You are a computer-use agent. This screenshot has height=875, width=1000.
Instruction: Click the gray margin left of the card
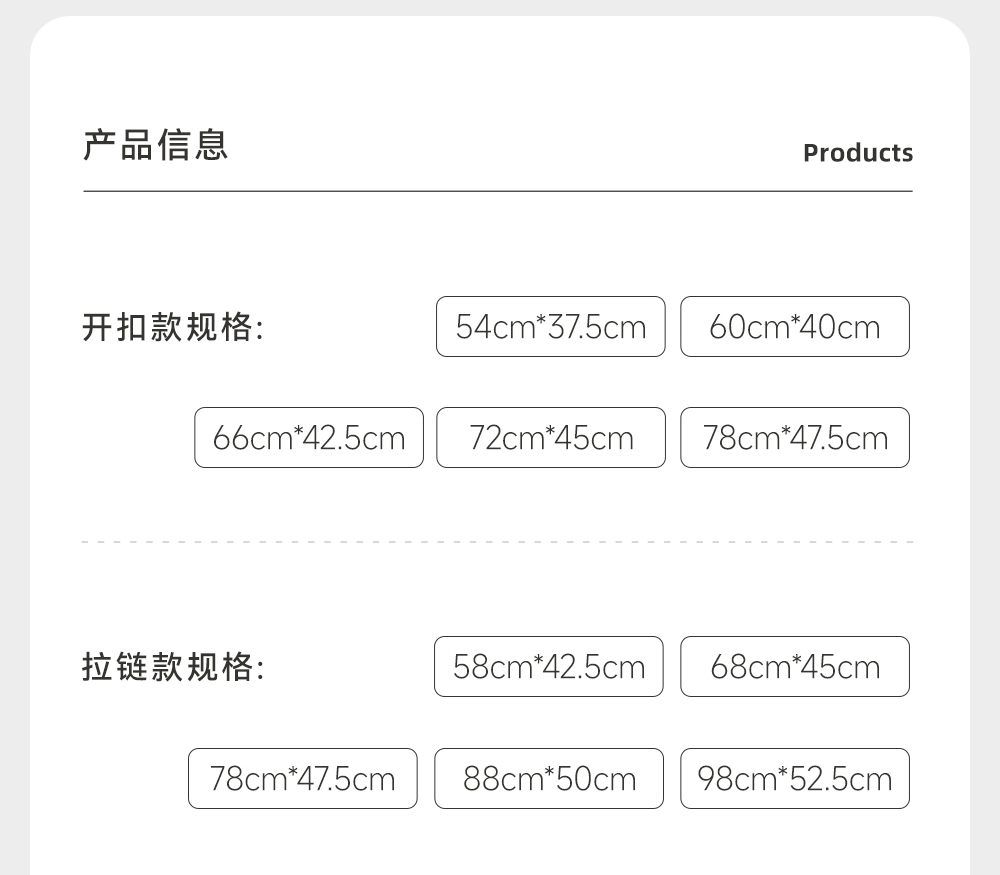(x=14, y=450)
